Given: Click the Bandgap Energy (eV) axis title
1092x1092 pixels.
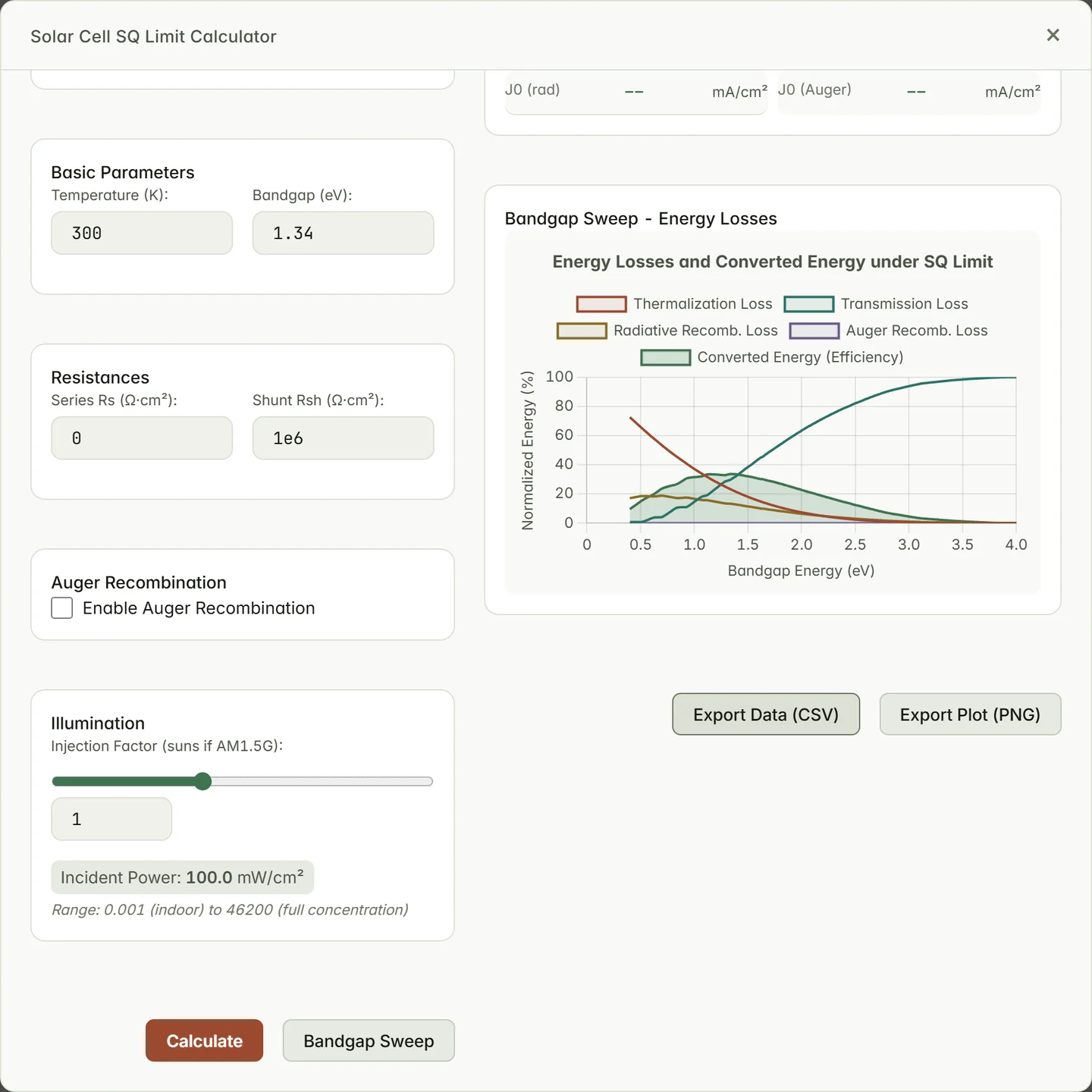Looking at the screenshot, I should [801, 570].
